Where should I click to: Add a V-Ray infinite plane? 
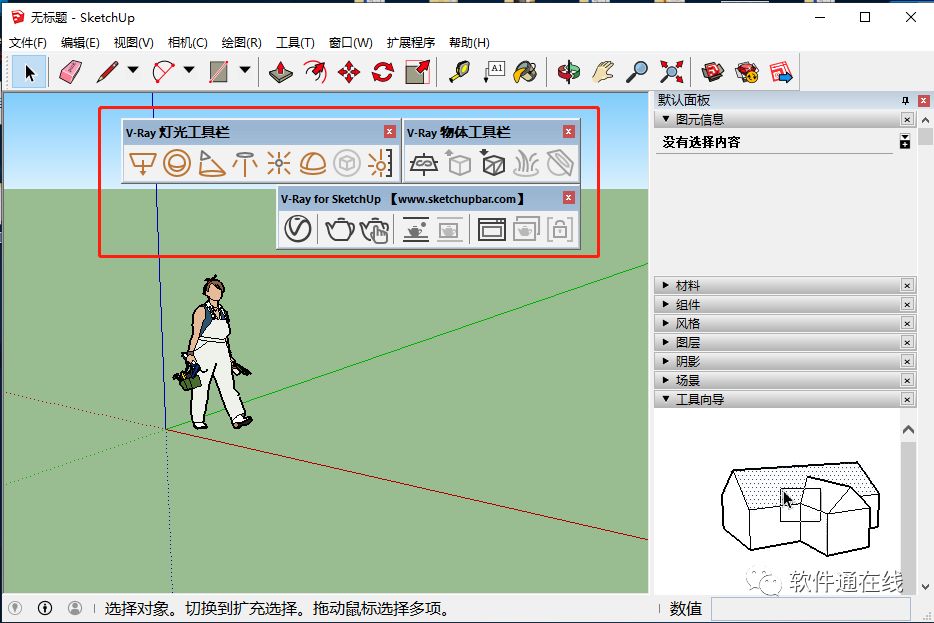(424, 163)
